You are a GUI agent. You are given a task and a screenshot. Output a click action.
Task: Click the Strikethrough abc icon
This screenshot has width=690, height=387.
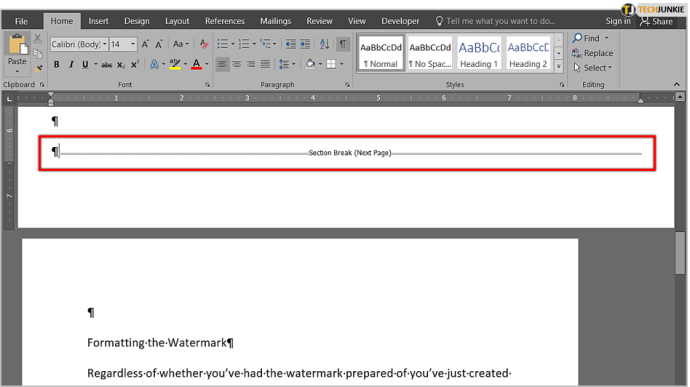click(x=106, y=65)
